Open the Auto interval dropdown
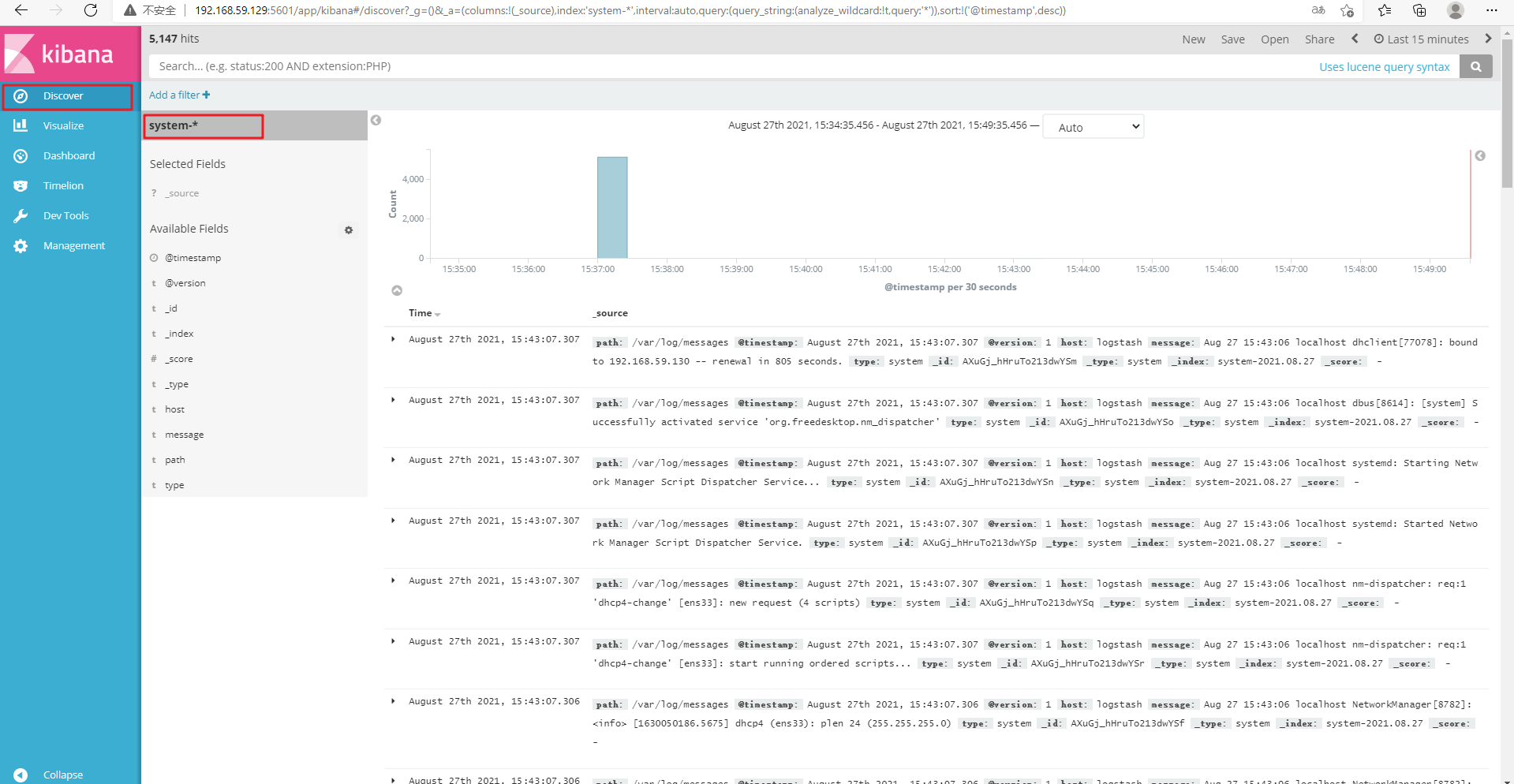This screenshot has height=784, width=1514. click(x=1093, y=127)
